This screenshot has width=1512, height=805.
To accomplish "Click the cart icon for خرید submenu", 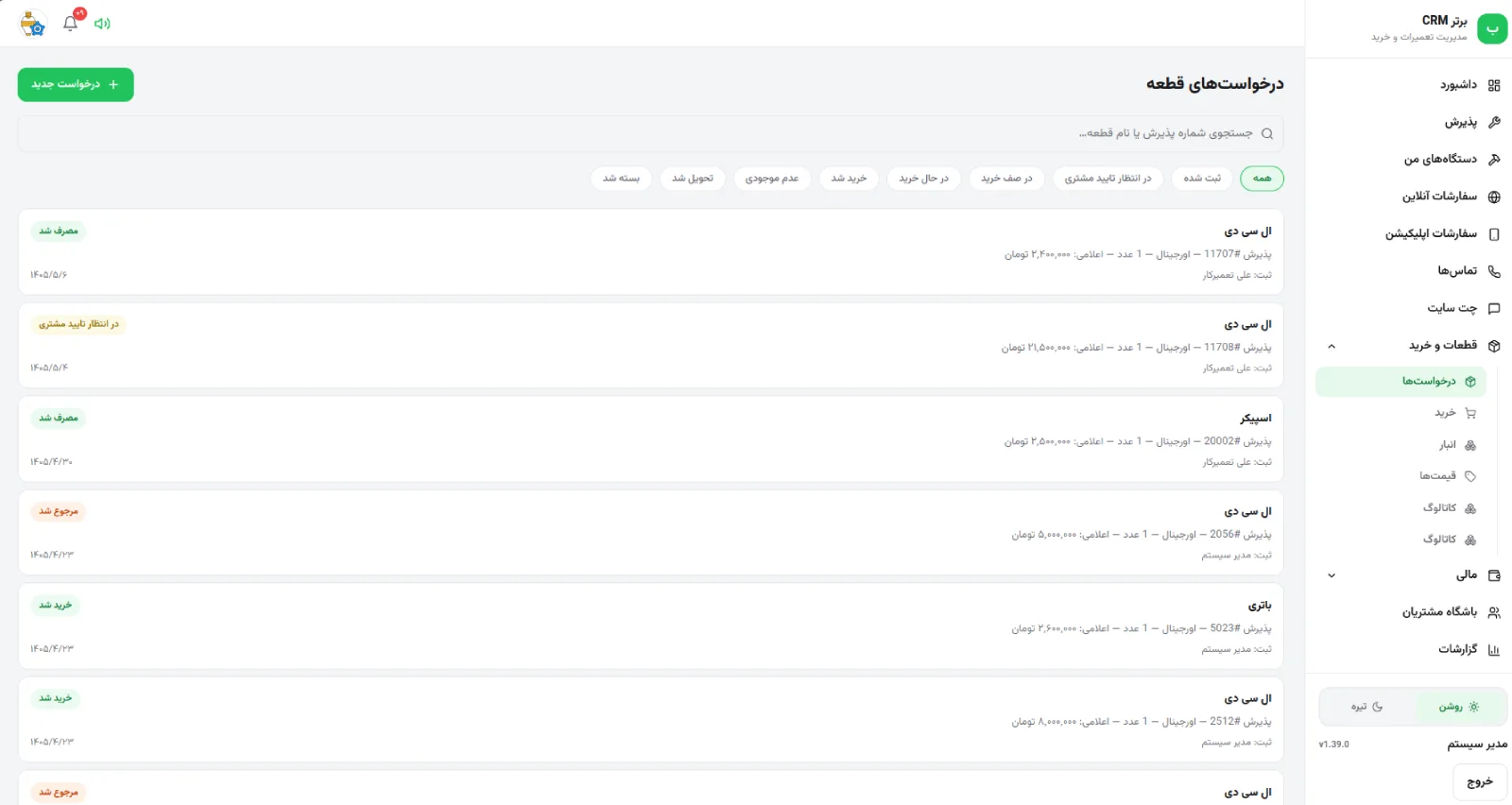I will [1470, 413].
